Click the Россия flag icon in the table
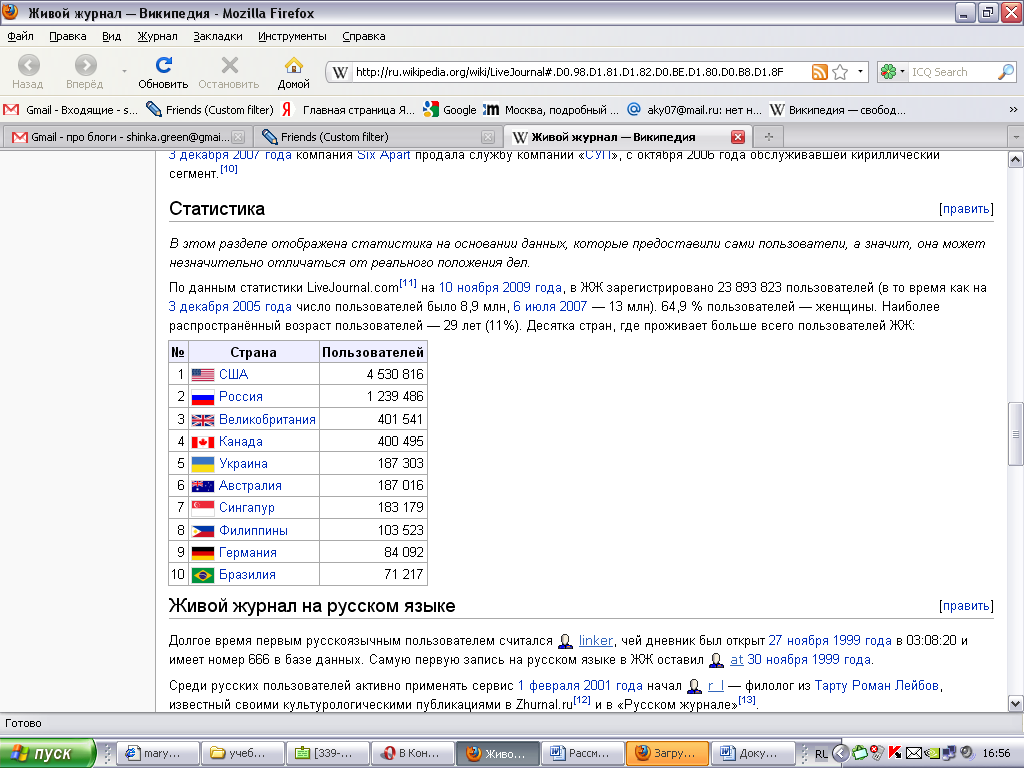 pyautogui.click(x=202, y=397)
